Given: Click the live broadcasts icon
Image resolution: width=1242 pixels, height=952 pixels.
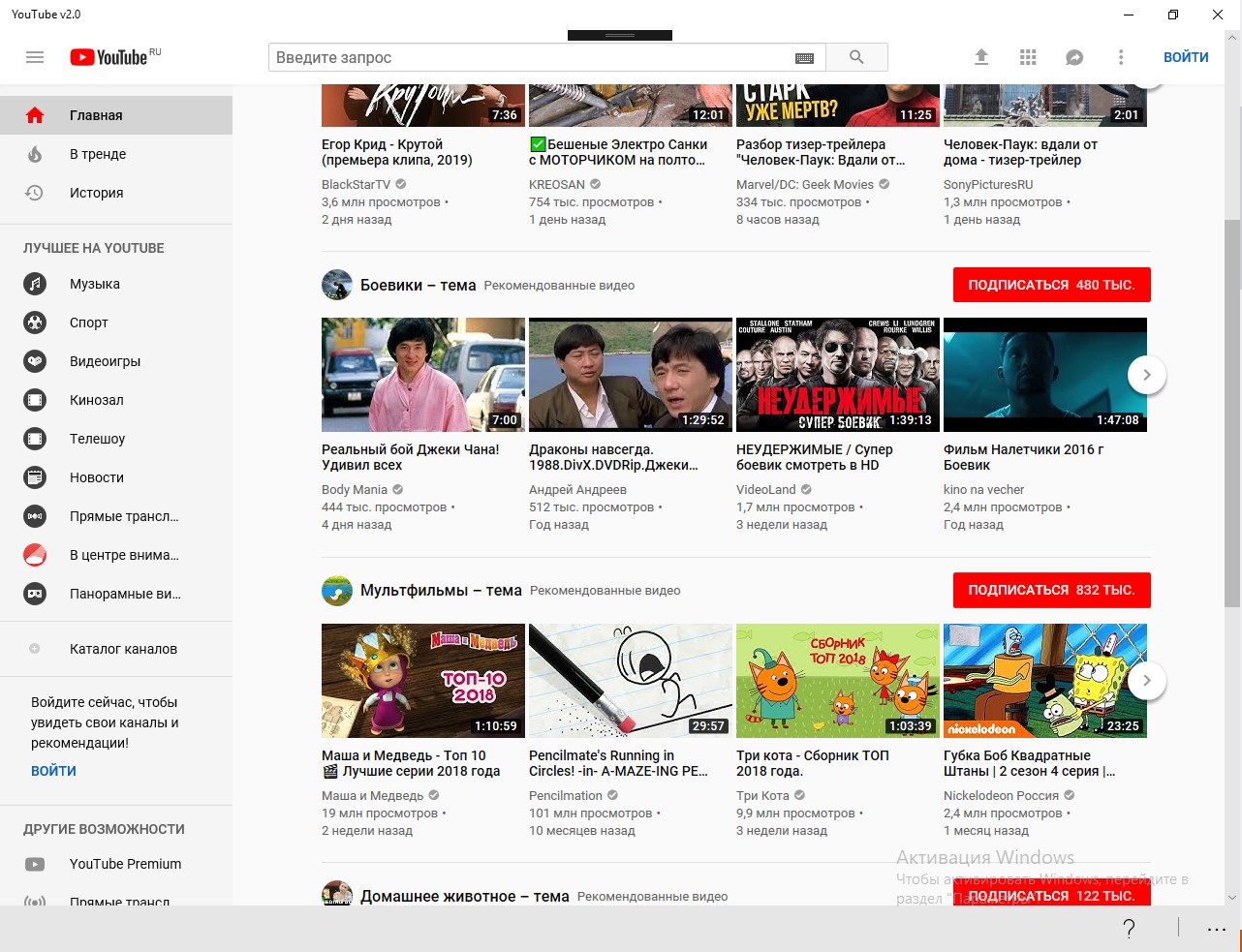Looking at the screenshot, I should [x=35, y=516].
